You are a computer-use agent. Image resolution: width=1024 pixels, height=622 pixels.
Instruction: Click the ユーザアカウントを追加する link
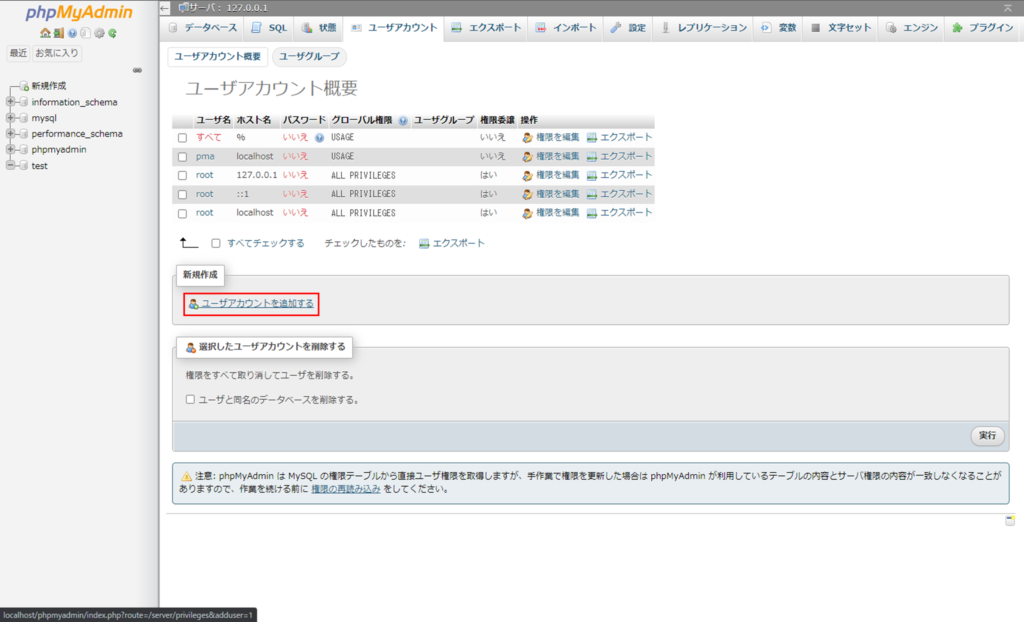[257, 303]
